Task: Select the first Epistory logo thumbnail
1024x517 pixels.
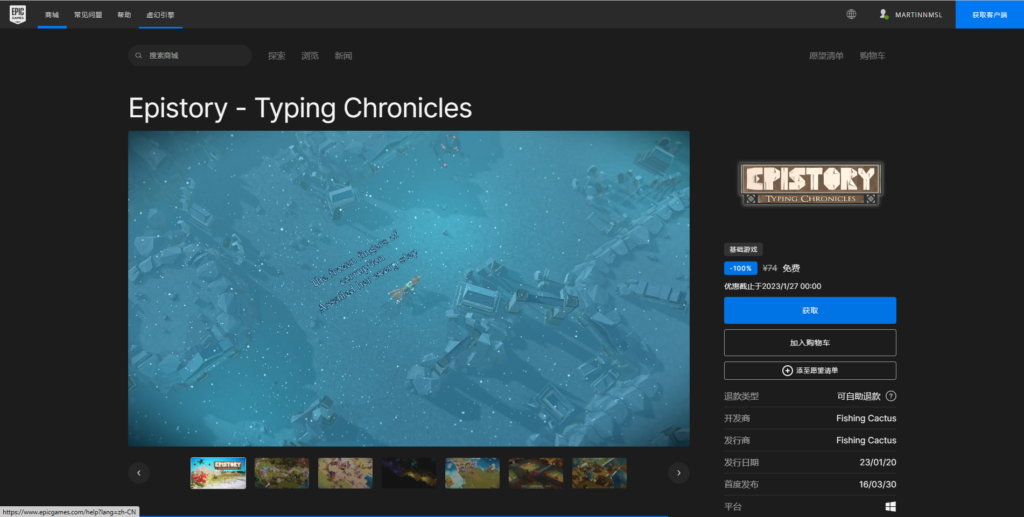Action: coord(218,473)
